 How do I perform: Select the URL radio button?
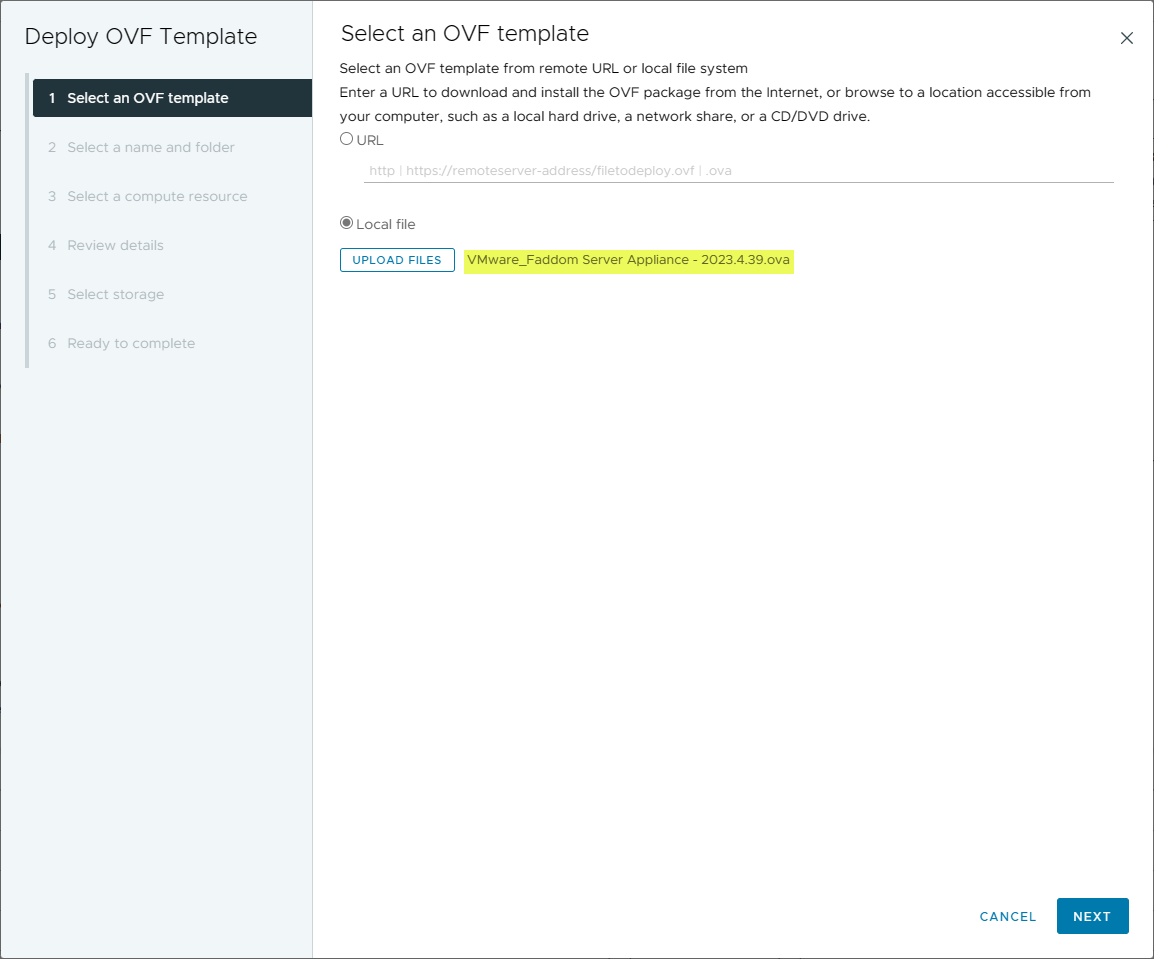pyautogui.click(x=347, y=139)
